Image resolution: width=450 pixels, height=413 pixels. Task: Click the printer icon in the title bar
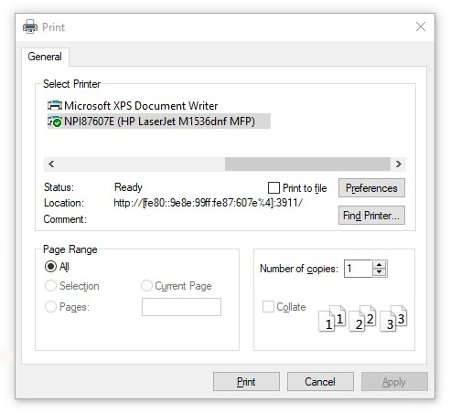(x=30, y=27)
